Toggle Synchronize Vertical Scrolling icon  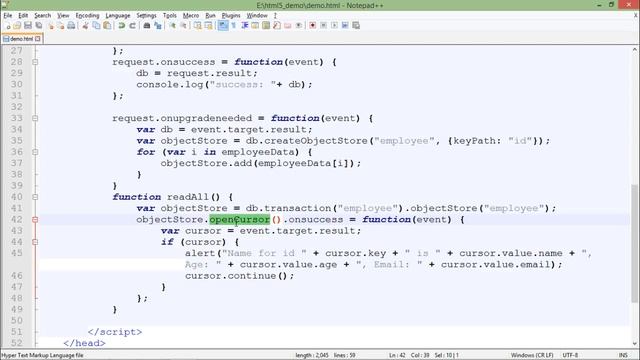(x=198, y=25)
